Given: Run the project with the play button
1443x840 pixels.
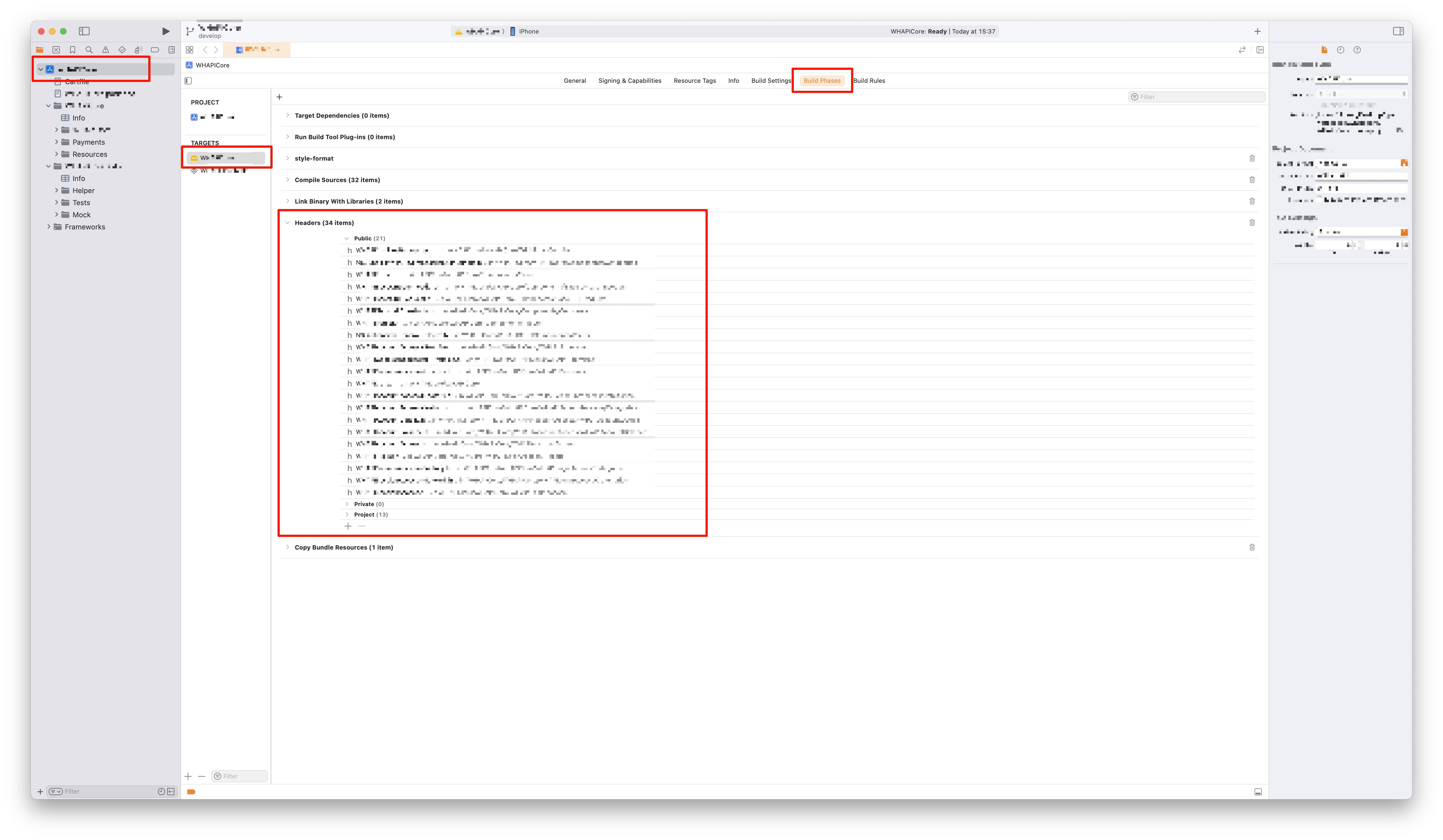Looking at the screenshot, I should coord(166,31).
